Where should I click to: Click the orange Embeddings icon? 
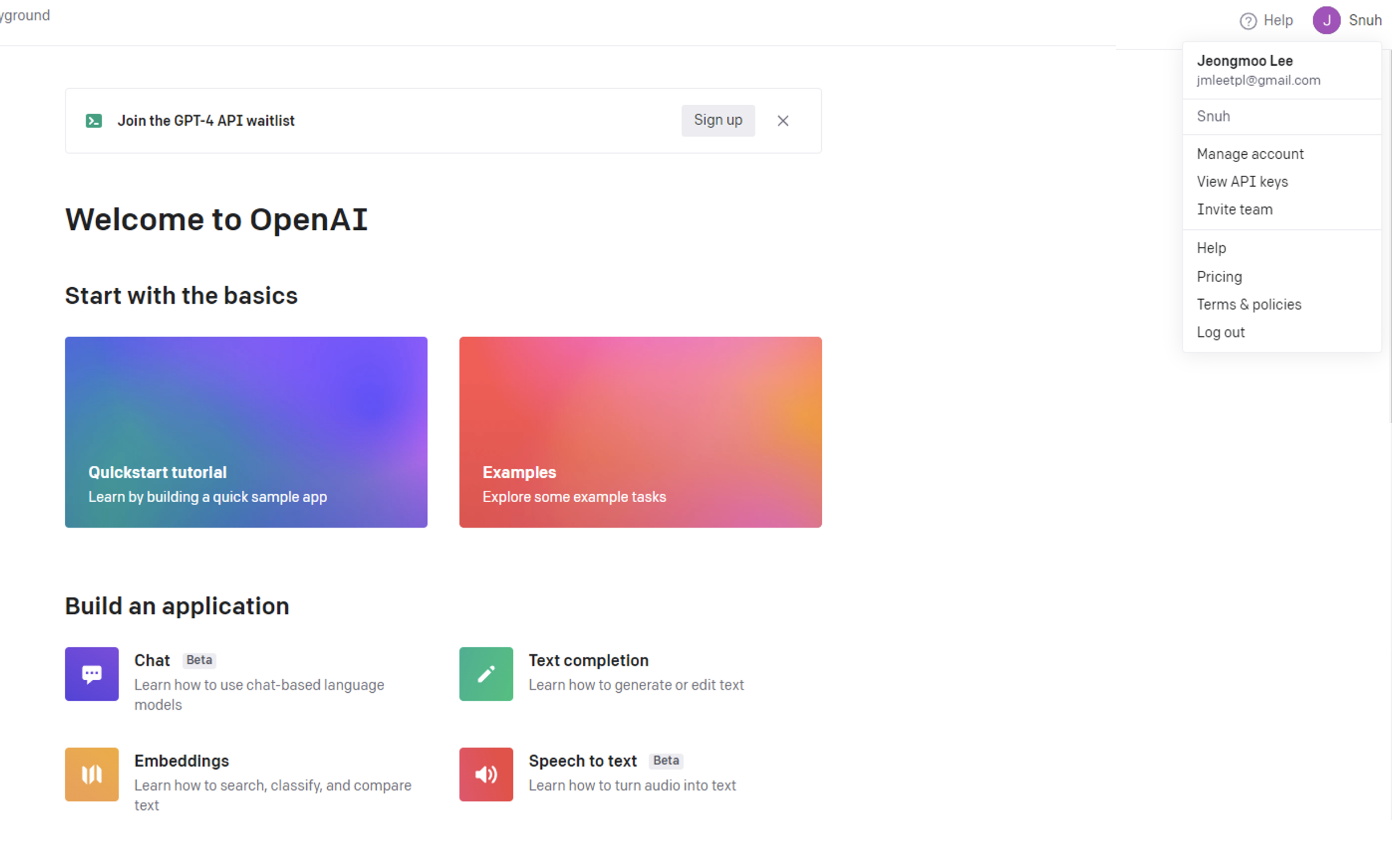(92, 774)
